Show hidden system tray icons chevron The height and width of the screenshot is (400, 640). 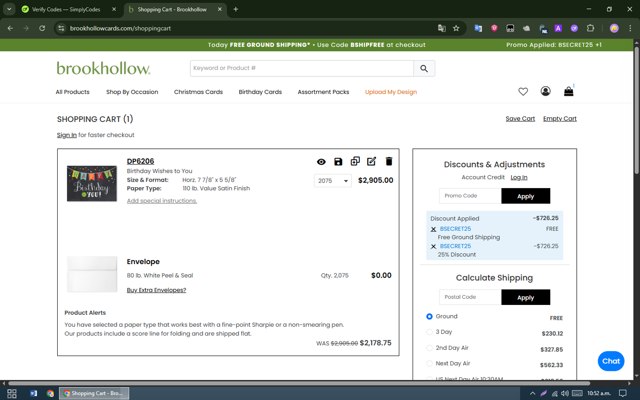coord(532,393)
